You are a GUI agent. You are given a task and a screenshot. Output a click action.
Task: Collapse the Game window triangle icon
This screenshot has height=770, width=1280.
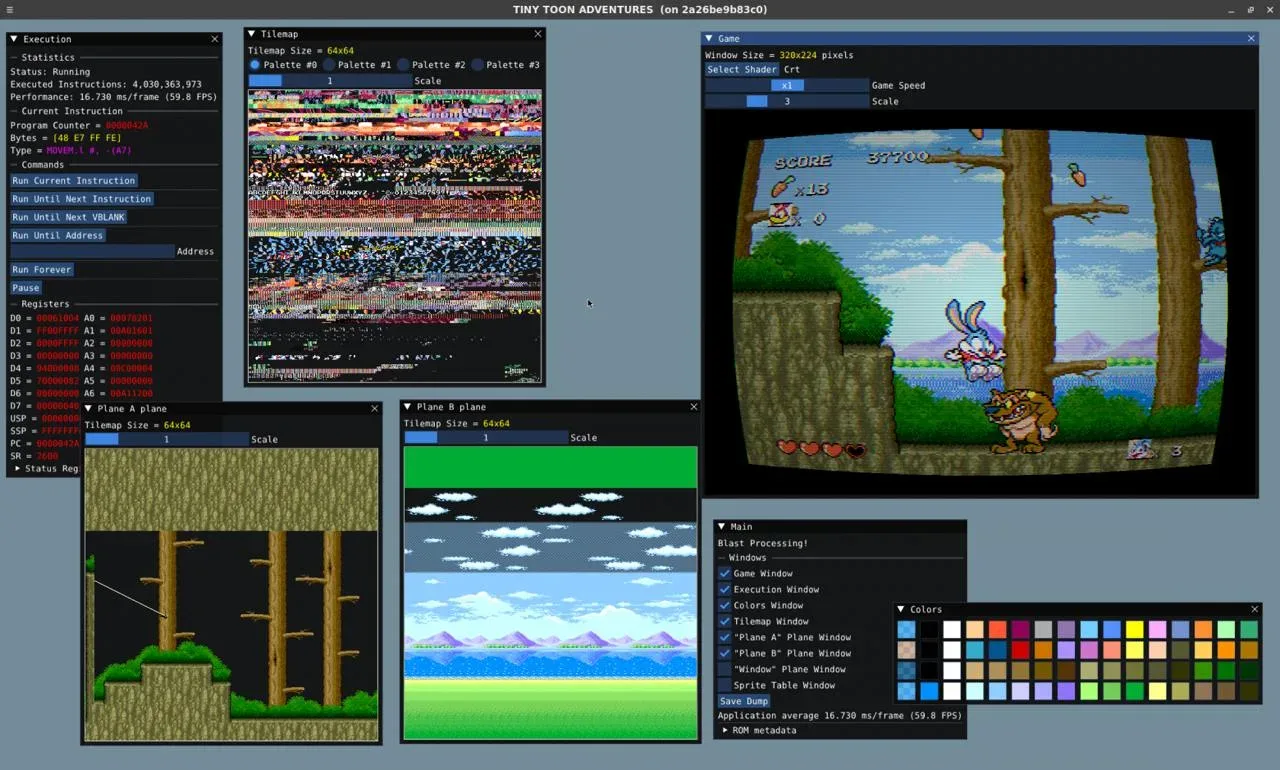[x=709, y=38]
